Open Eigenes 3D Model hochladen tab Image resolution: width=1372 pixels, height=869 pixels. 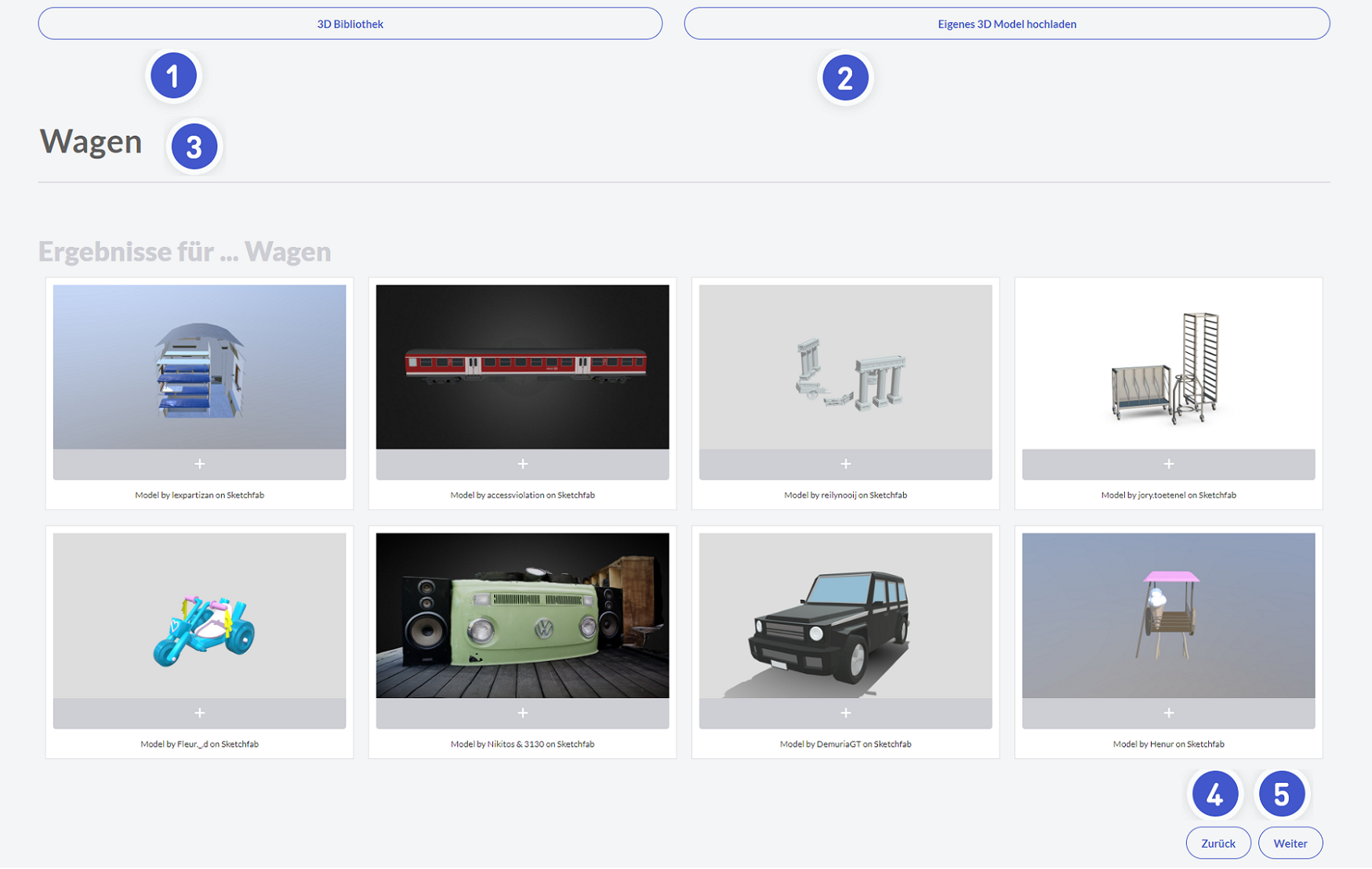tap(1007, 24)
